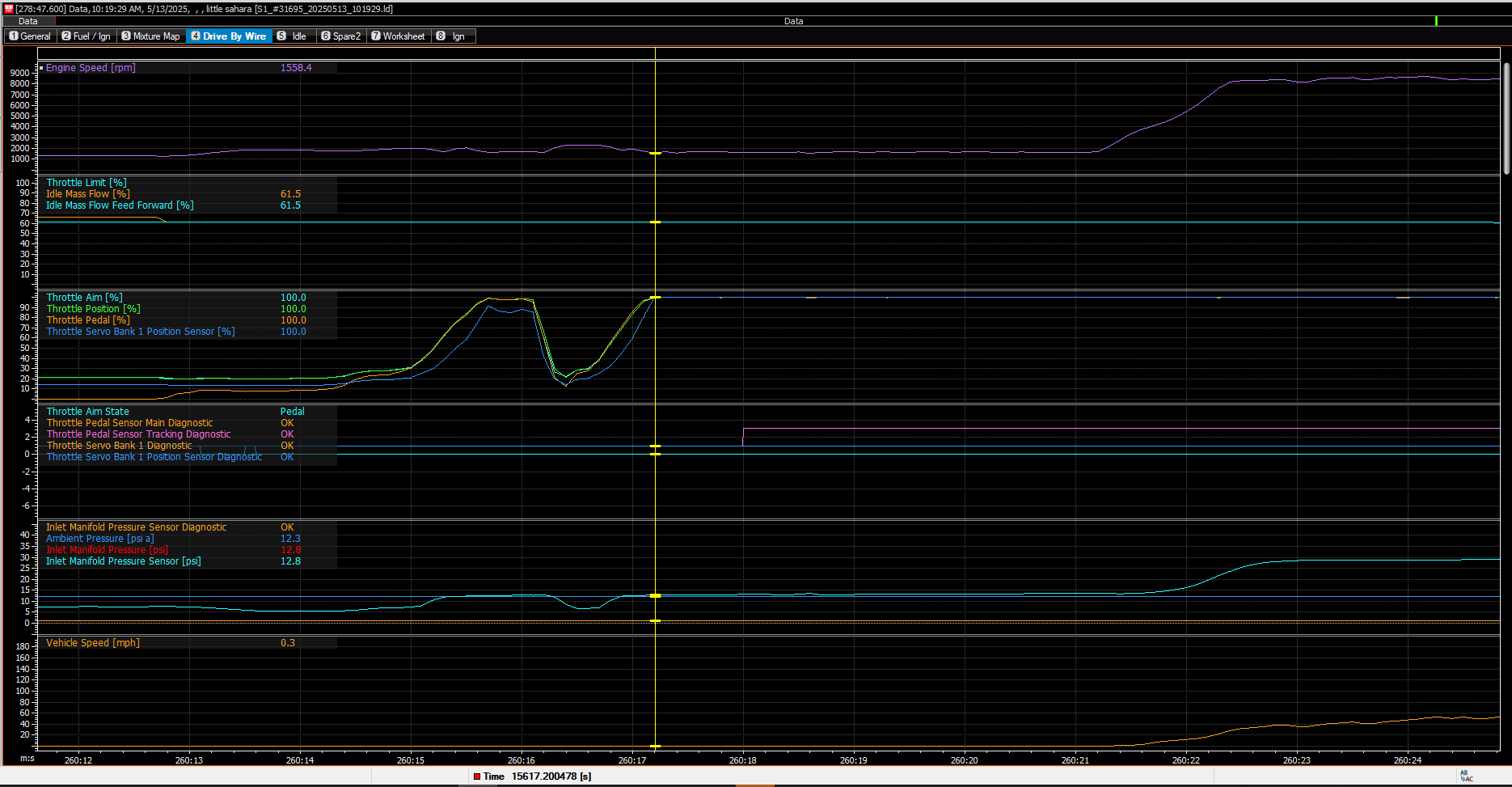Click the MoTeC application icon in the title bar
1512x787 pixels.
click(8, 7)
